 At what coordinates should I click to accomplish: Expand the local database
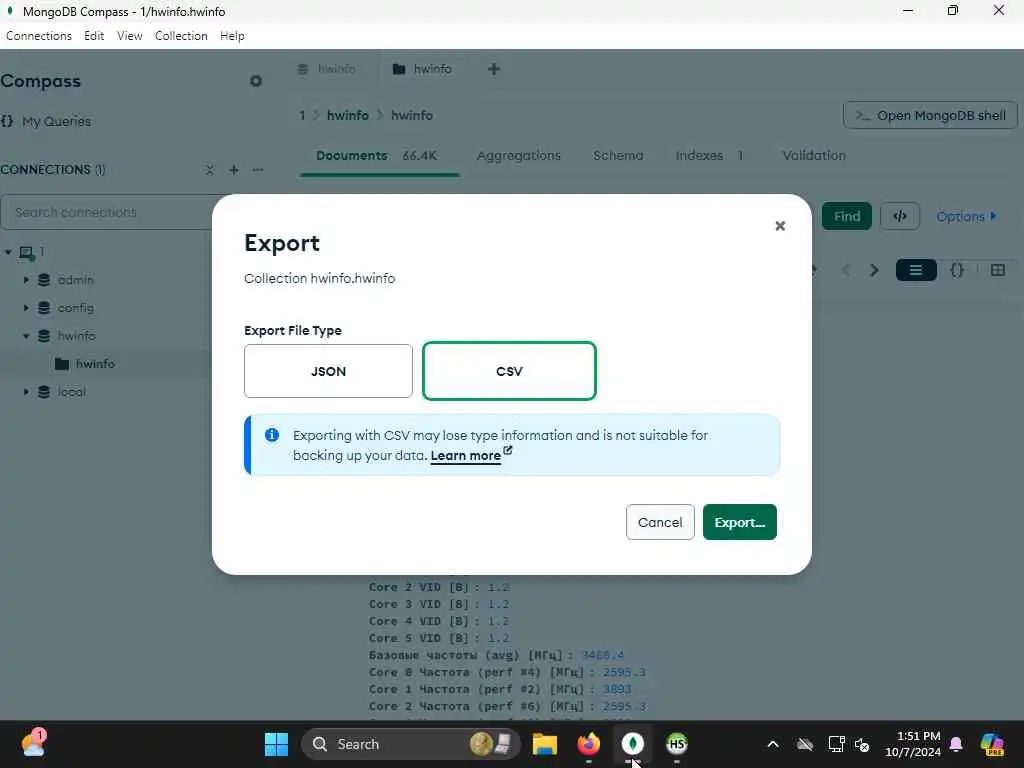[26, 392]
